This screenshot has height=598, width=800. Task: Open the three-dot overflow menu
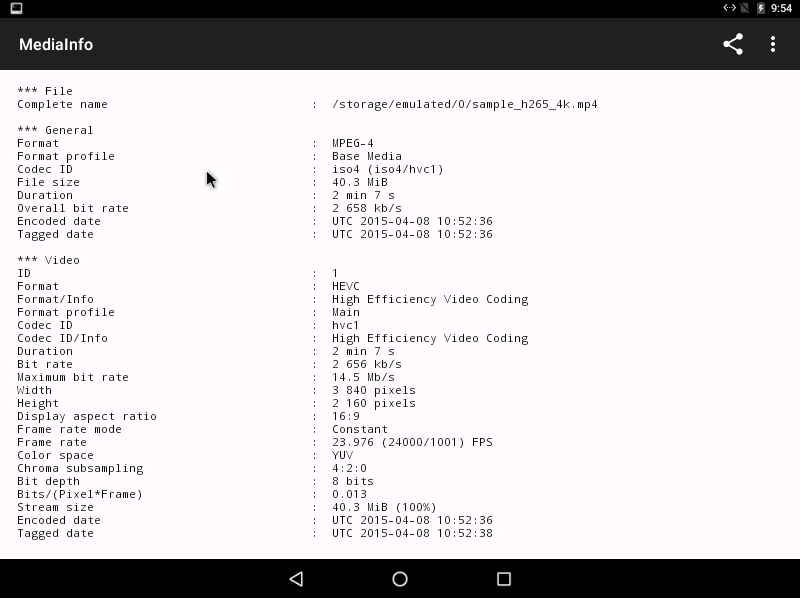[x=773, y=44]
